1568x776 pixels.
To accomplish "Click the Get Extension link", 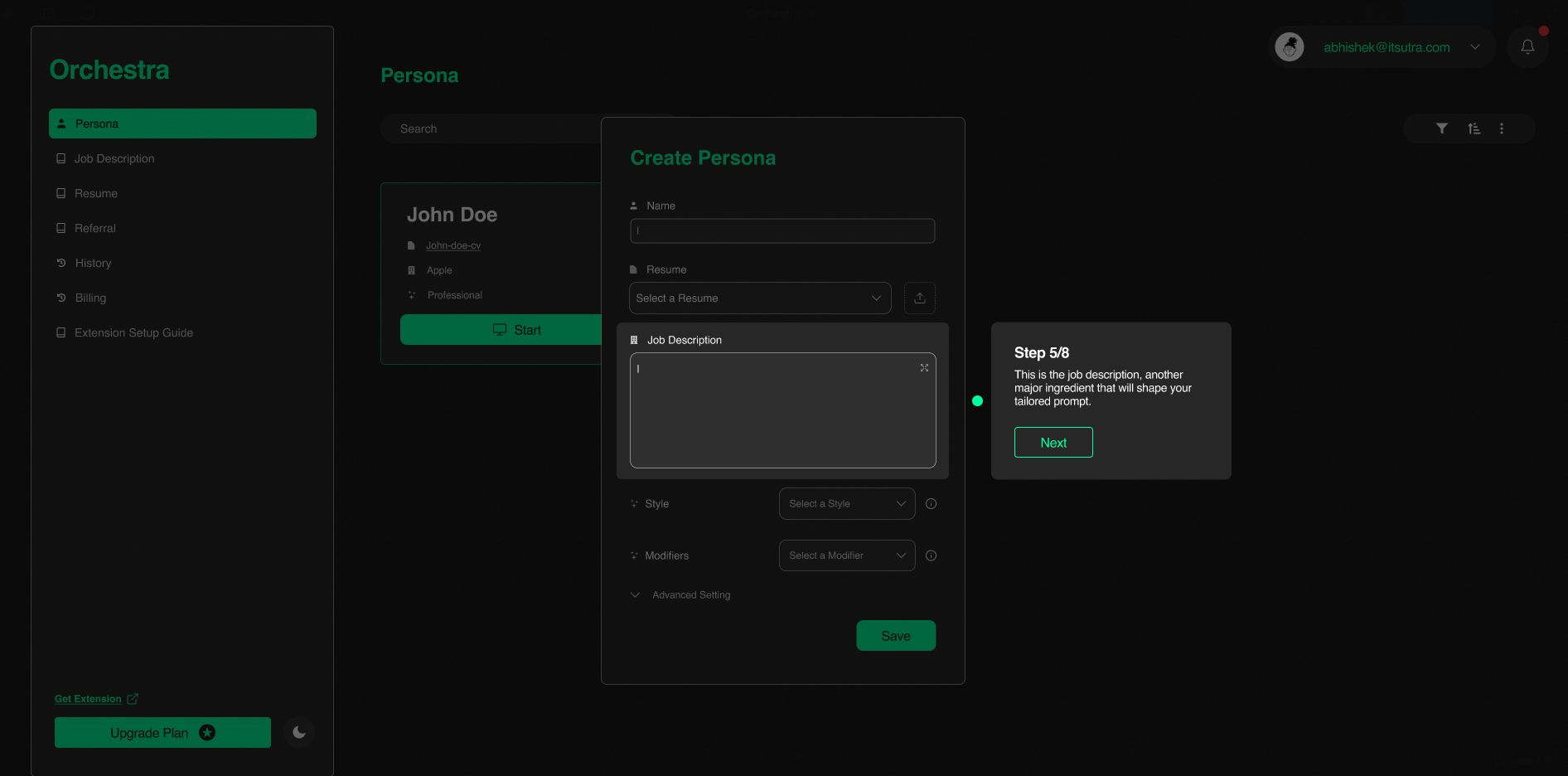I will tap(88, 699).
